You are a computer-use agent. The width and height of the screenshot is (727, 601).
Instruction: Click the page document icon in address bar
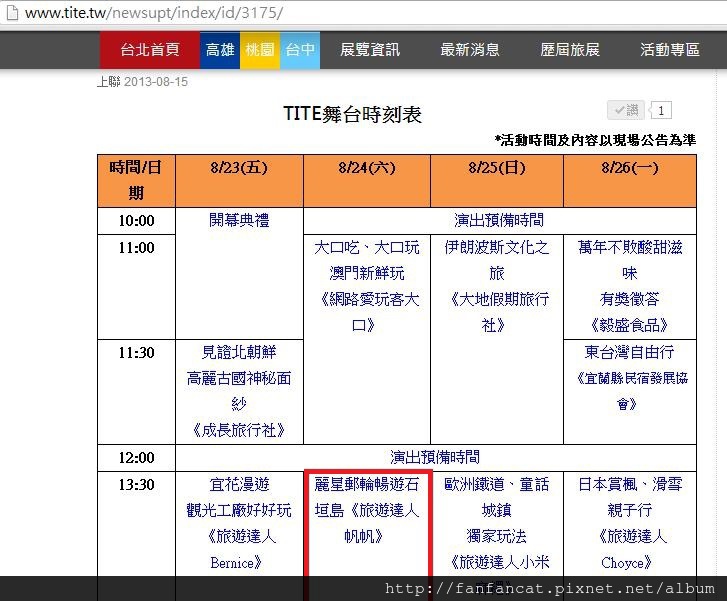12,13
